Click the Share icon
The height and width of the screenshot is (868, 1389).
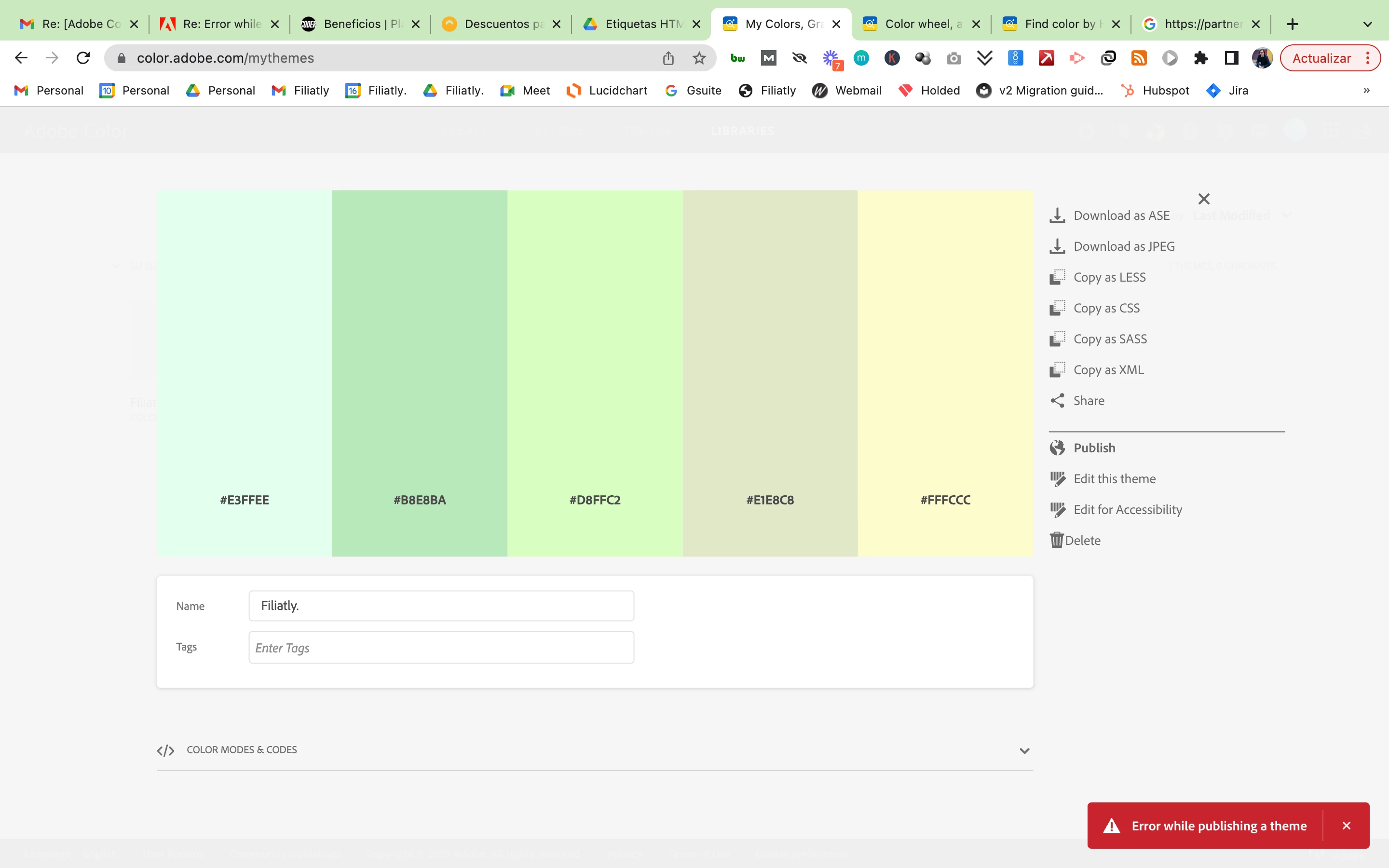click(1057, 401)
